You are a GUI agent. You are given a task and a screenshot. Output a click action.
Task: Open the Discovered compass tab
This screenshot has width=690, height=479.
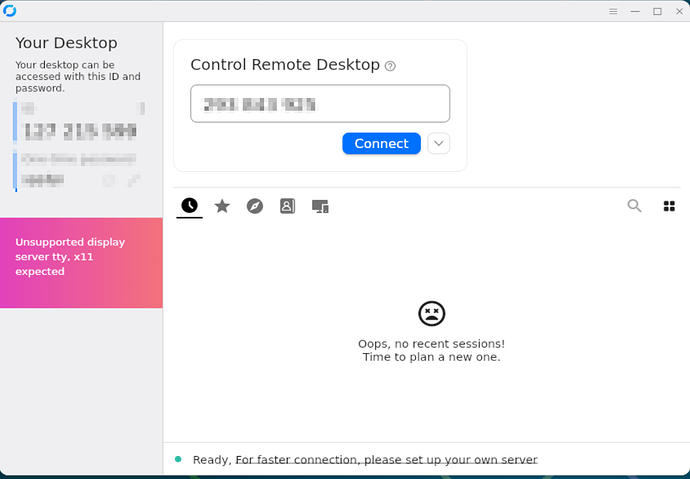(x=255, y=206)
